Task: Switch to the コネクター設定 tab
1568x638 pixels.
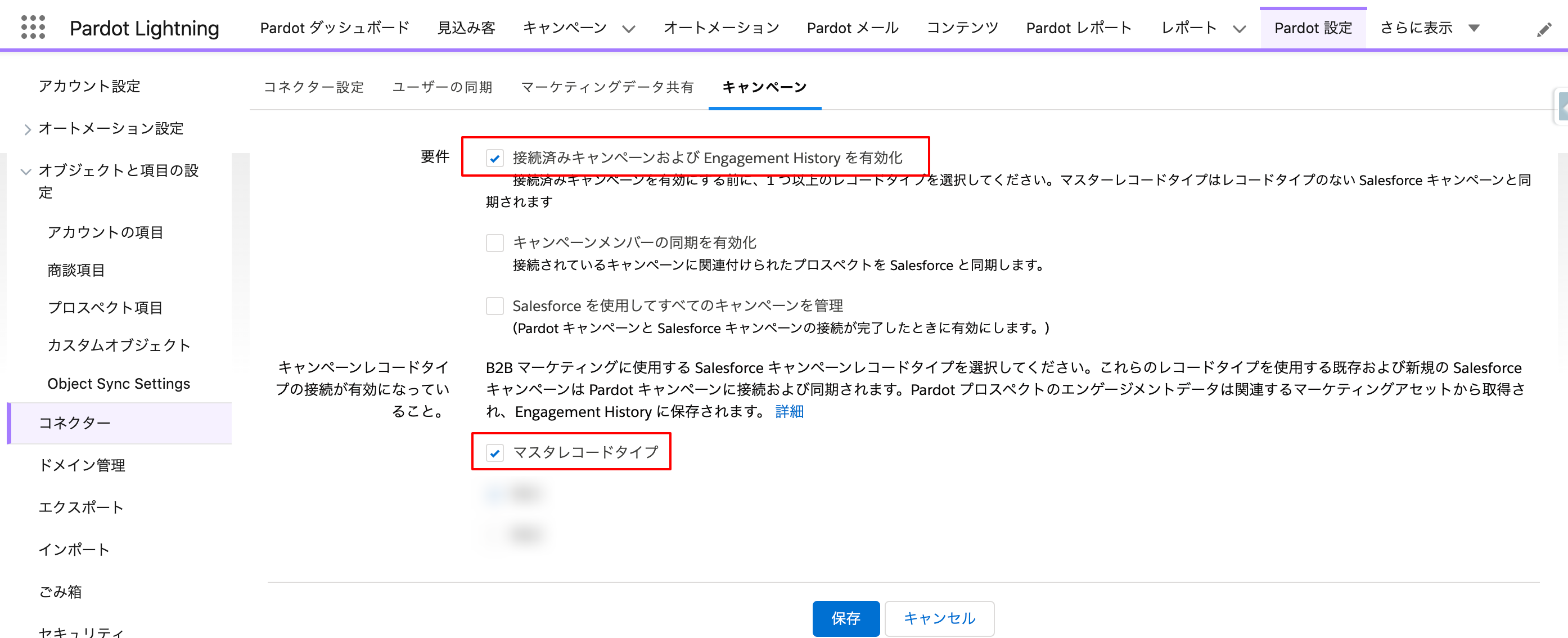Action: 313,87
